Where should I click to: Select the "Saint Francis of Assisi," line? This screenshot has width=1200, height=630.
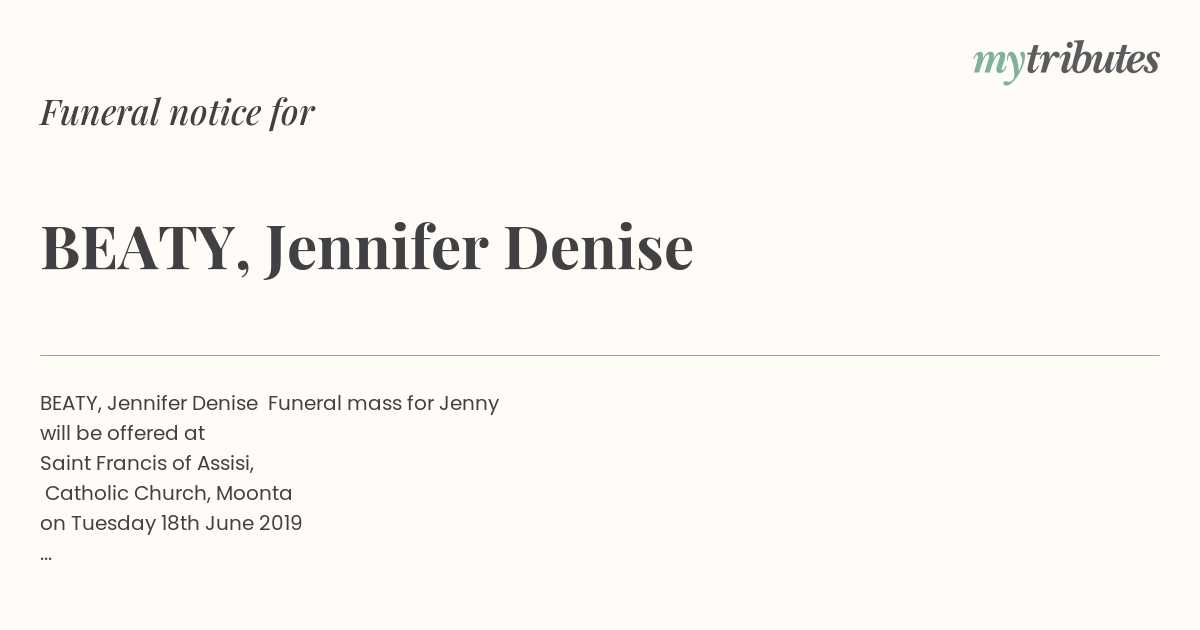coord(147,464)
